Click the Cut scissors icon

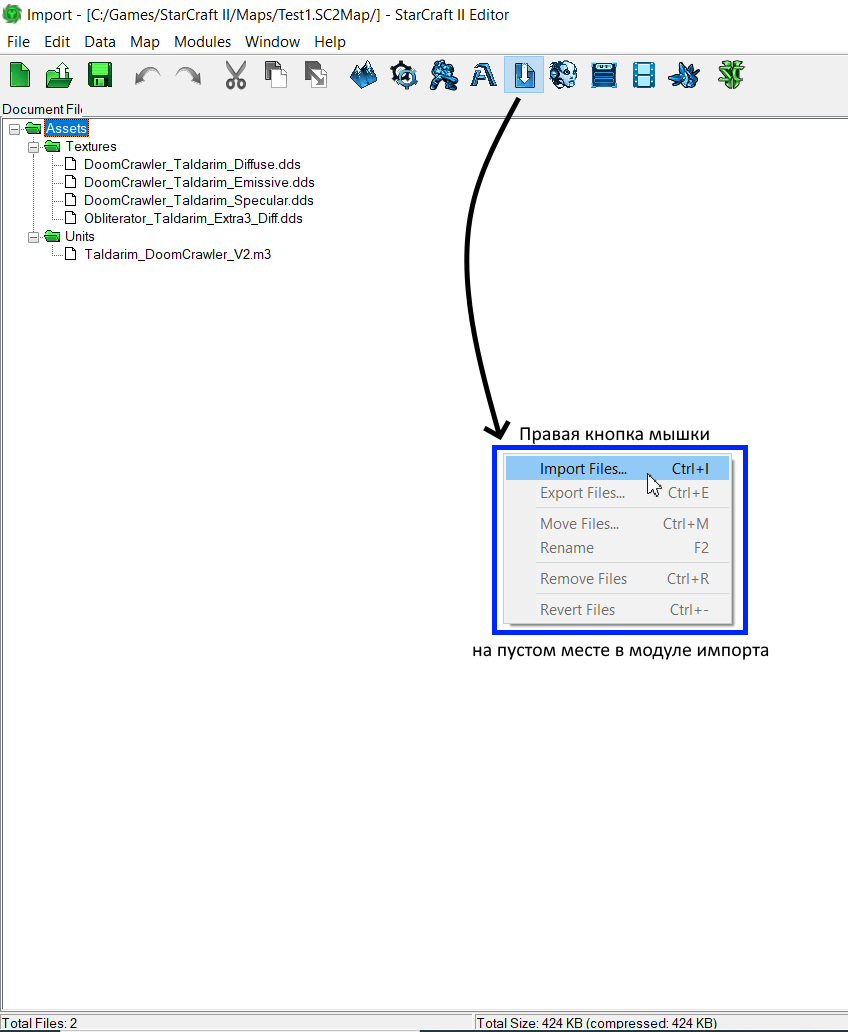[x=235, y=75]
